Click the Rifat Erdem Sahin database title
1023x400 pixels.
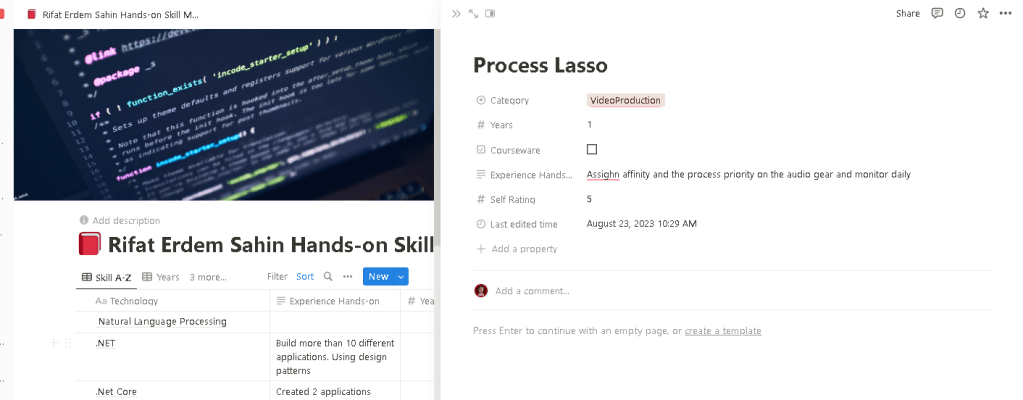(x=270, y=245)
